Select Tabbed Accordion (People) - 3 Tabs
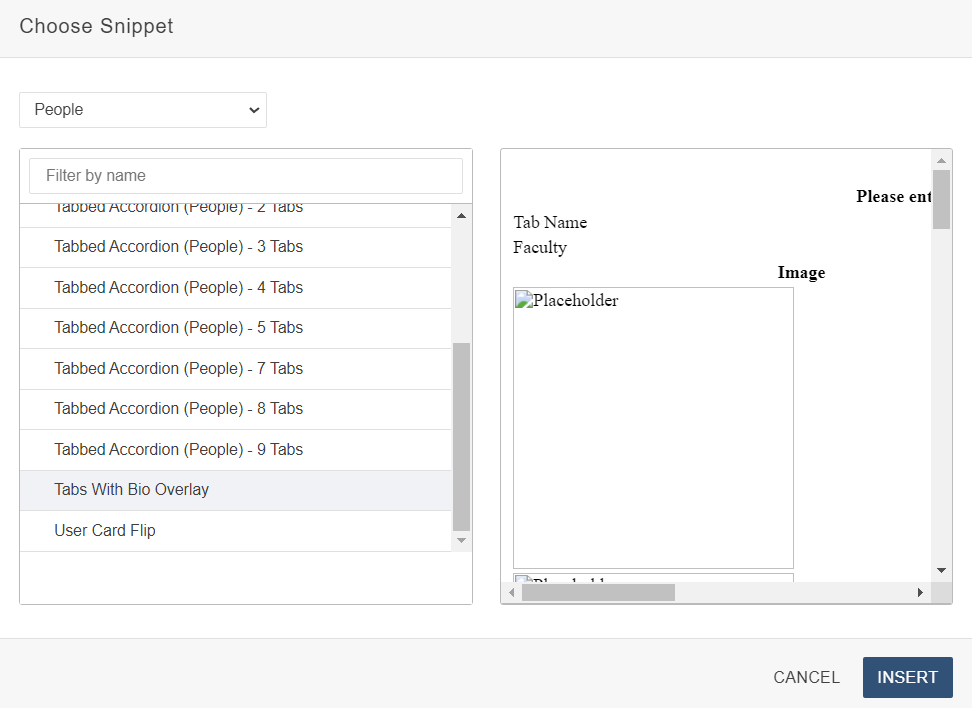972x708 pixels. (178, 247)
